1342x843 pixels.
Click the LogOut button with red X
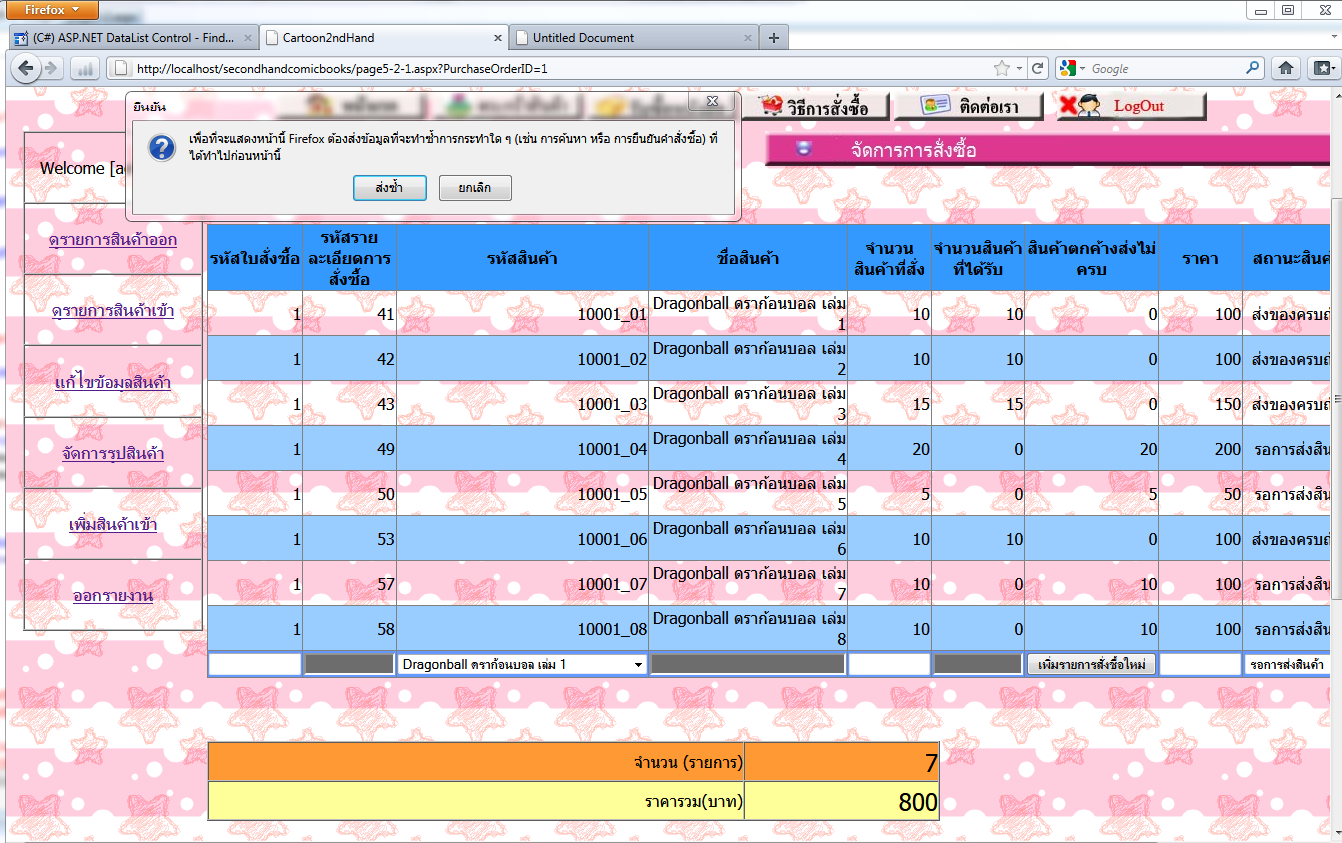1131,106
